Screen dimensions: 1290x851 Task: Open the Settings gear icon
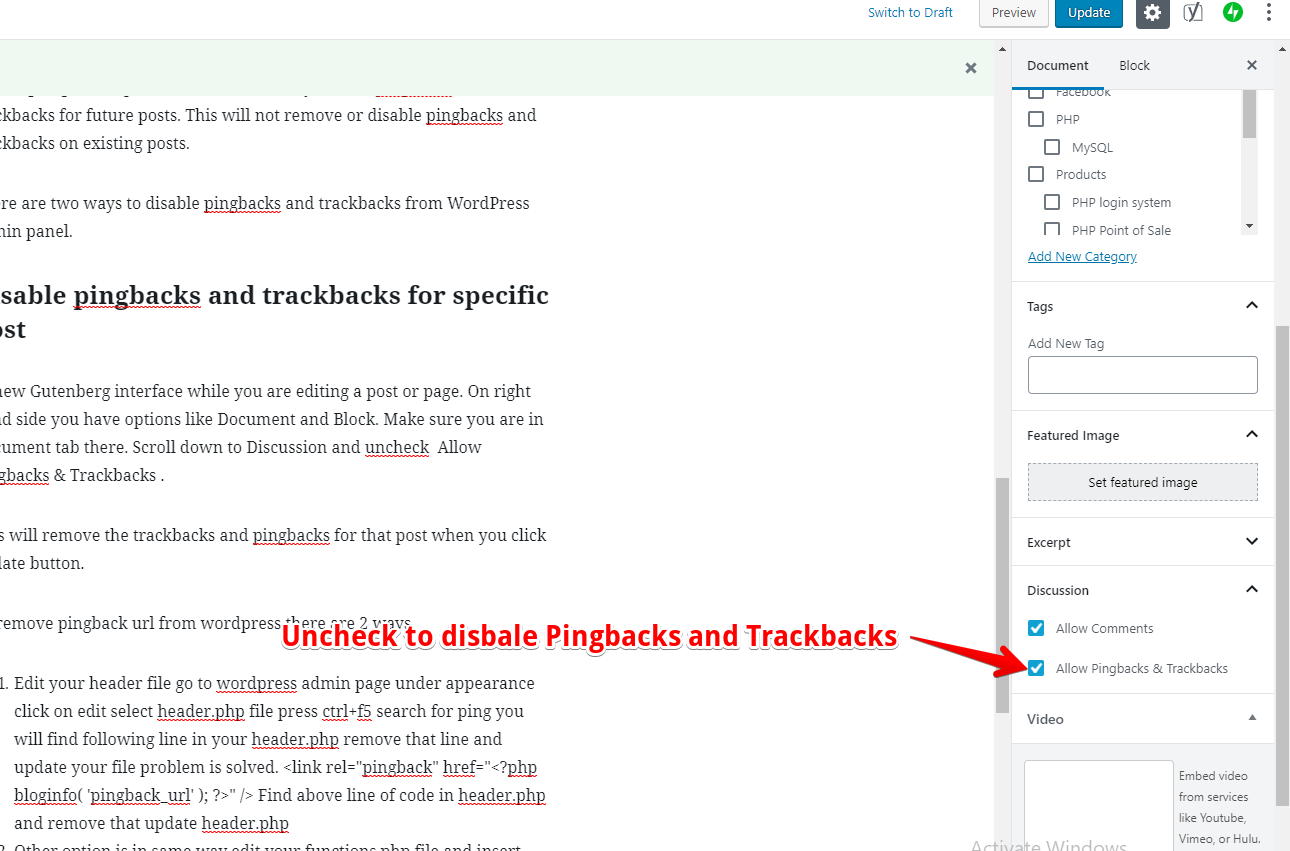click(x=1152, y=14)
